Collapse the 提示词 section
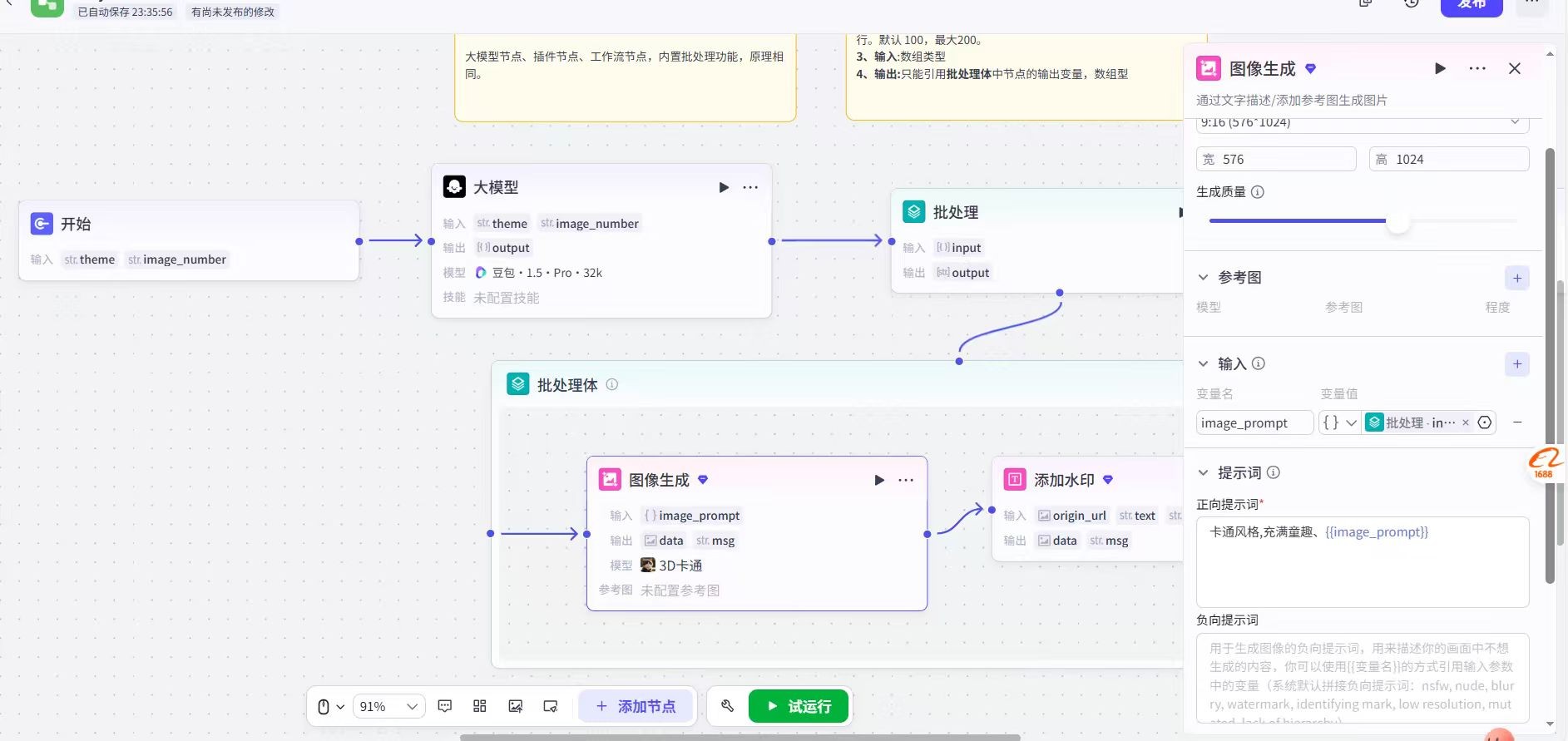The height and width of the screenshot is (741, 1568). 1203,472
